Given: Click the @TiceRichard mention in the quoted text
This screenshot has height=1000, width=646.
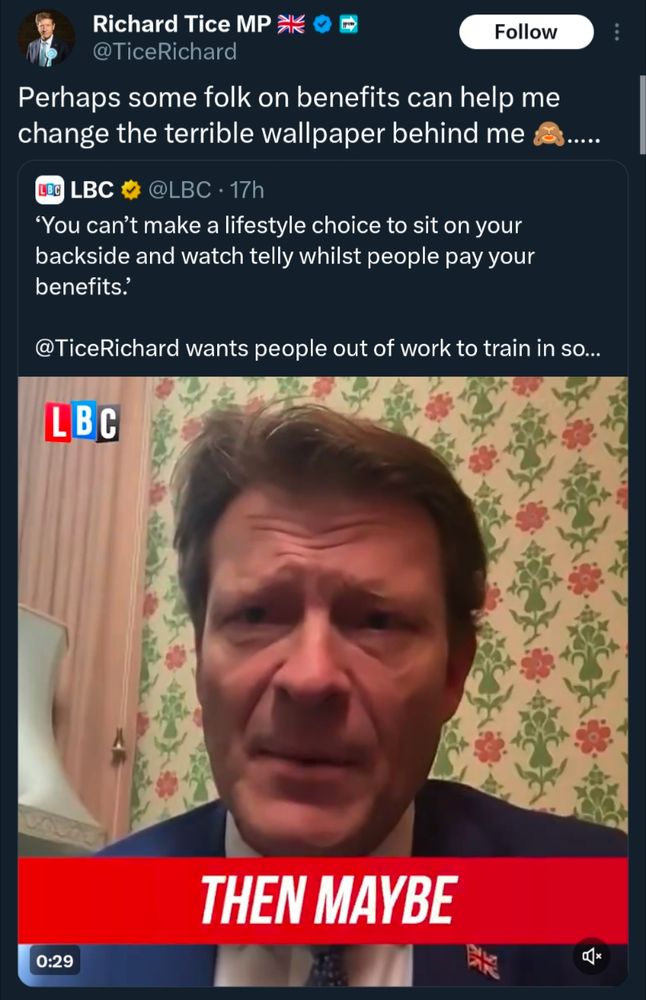Looking at the screenshot, I should click(107, 348).
